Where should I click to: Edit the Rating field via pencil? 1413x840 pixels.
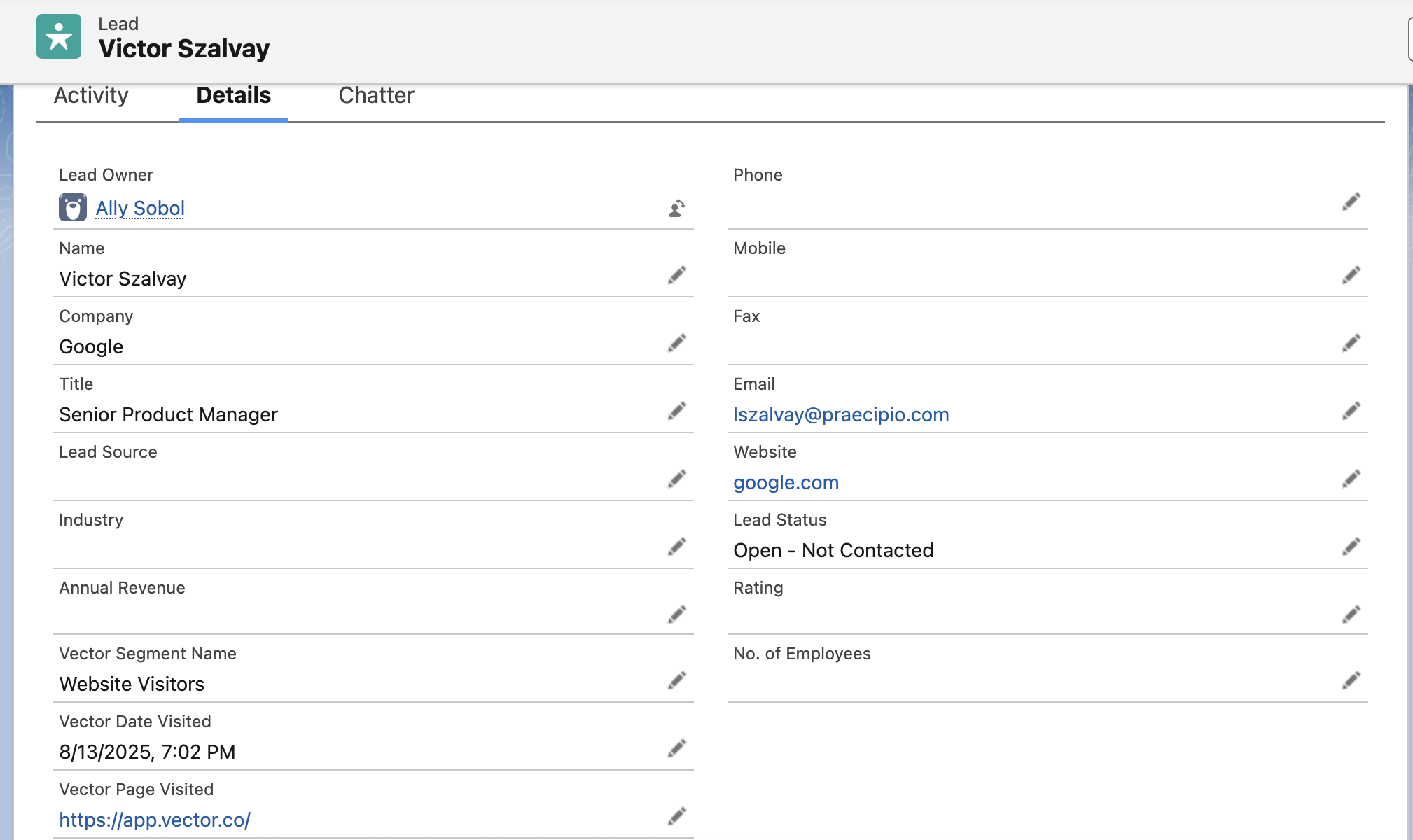click(x=1351, y=615)
